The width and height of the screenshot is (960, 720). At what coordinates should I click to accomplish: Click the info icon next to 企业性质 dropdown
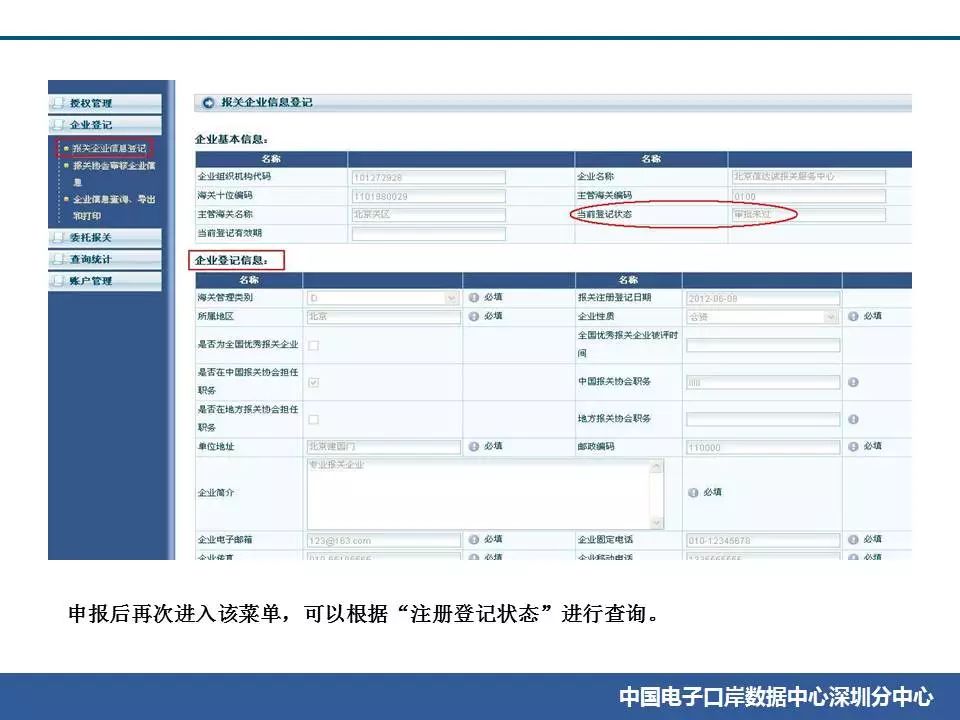[x=853, y=316]
